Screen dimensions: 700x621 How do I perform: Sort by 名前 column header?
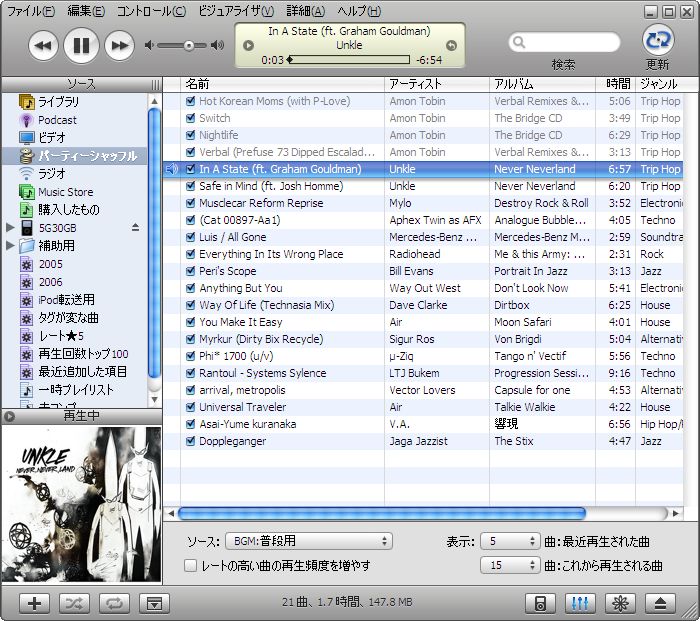click(x=283, y=84)
